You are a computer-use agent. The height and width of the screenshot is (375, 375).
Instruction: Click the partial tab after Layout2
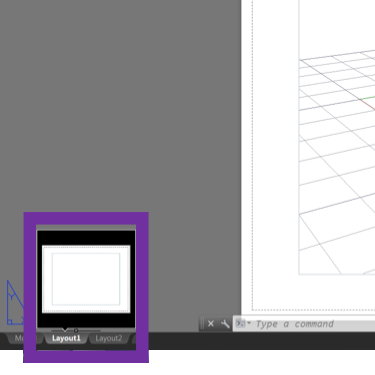pyautogui.click(x=135, y=338)
